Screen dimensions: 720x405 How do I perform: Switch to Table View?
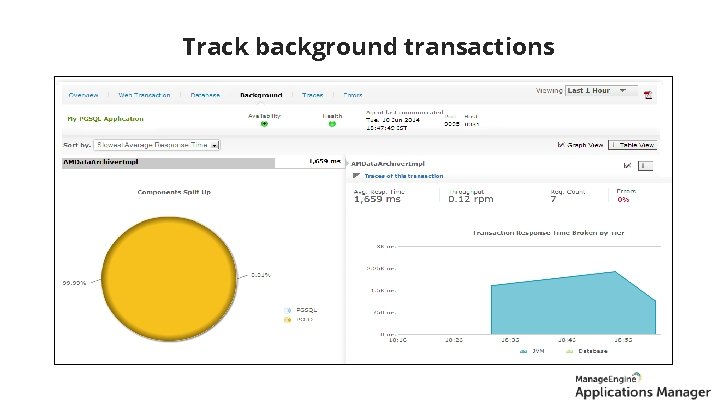click(633, 145)
